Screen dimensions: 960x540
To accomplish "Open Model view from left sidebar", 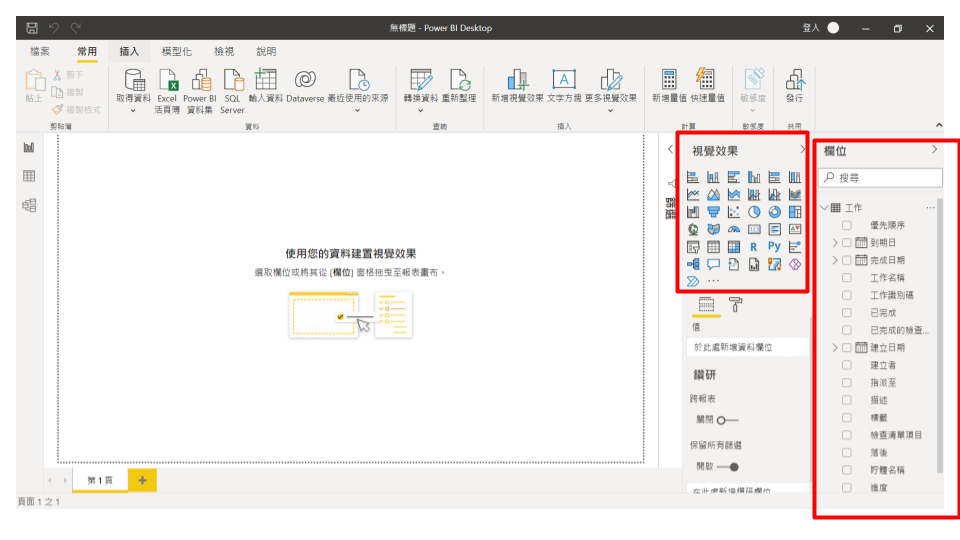I will coord(29,205).
